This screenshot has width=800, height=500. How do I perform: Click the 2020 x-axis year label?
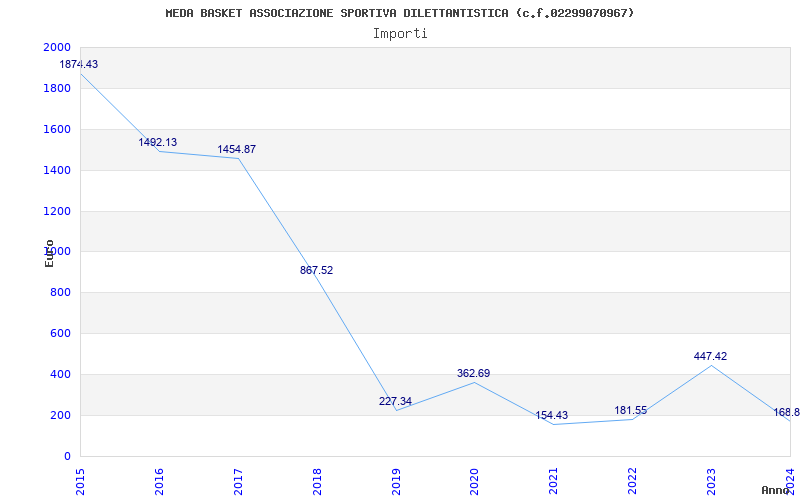tap(474, 482)
